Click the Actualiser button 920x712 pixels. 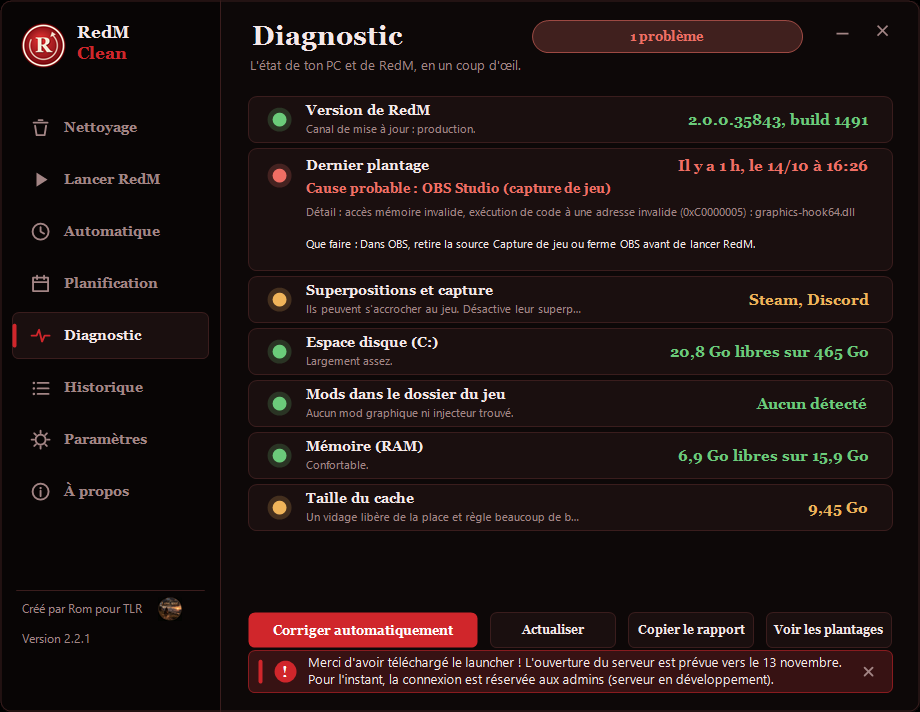[x=553, y=630]
